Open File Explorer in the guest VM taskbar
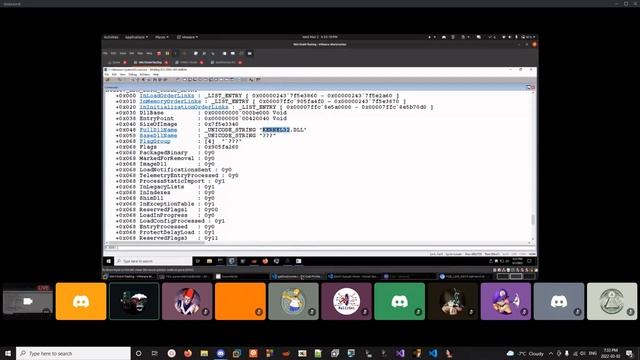640x360 pixels. 209,261
